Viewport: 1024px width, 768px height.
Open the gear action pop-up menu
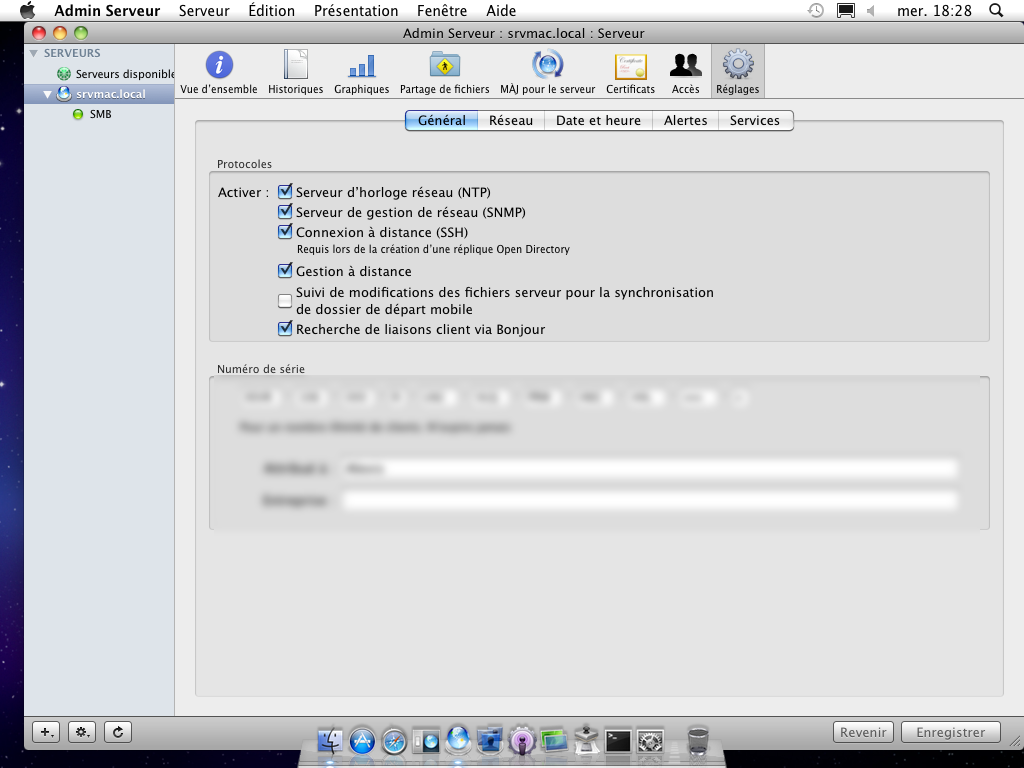coord(82,732)
